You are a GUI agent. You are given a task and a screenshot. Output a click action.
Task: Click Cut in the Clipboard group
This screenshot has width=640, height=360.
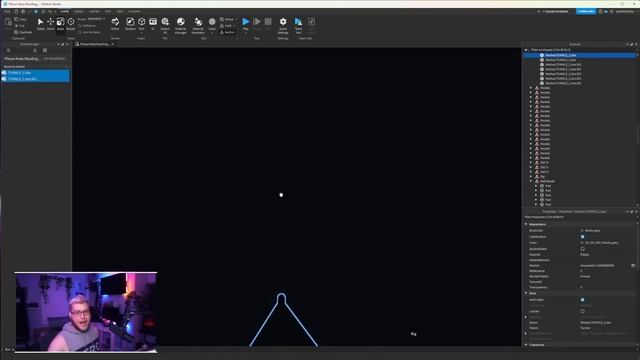(20, 26)
